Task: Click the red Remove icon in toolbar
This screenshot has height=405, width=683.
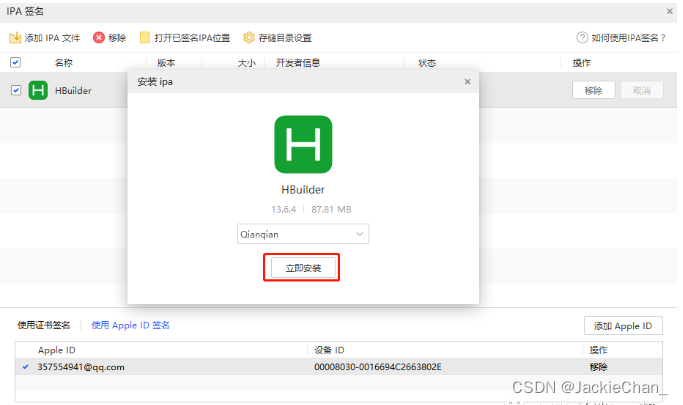Action: pyautogui.click(x=99, y=37)
